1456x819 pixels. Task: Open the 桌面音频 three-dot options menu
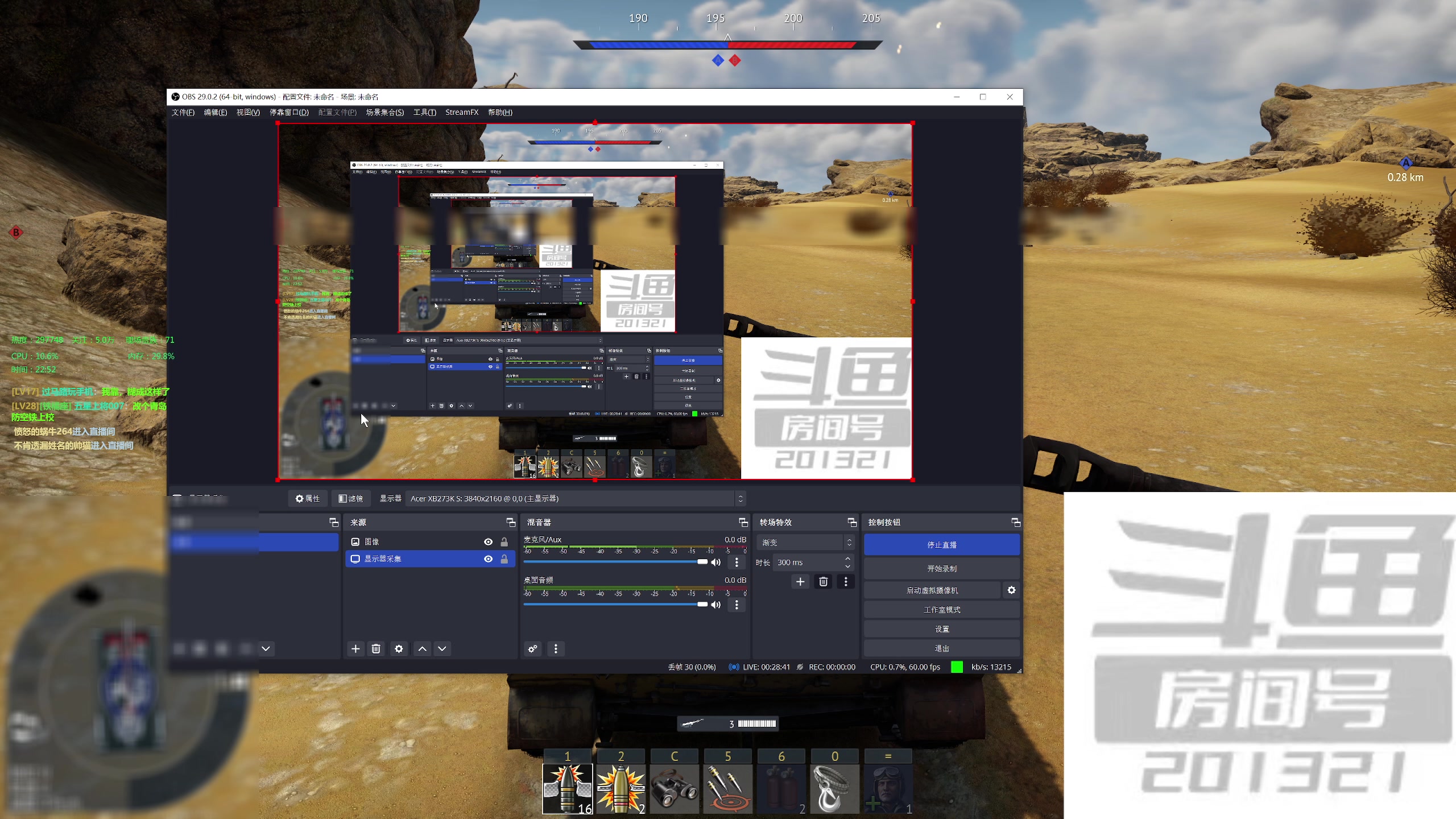click(x=737, y=605)
